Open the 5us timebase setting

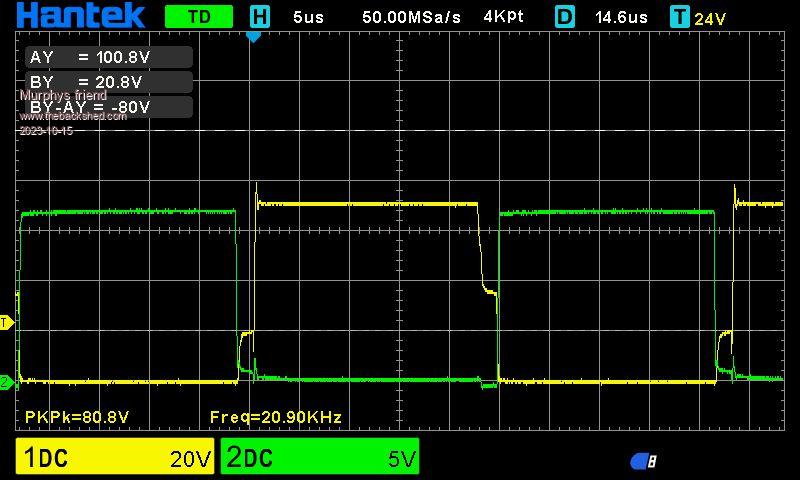coord(308,17)
